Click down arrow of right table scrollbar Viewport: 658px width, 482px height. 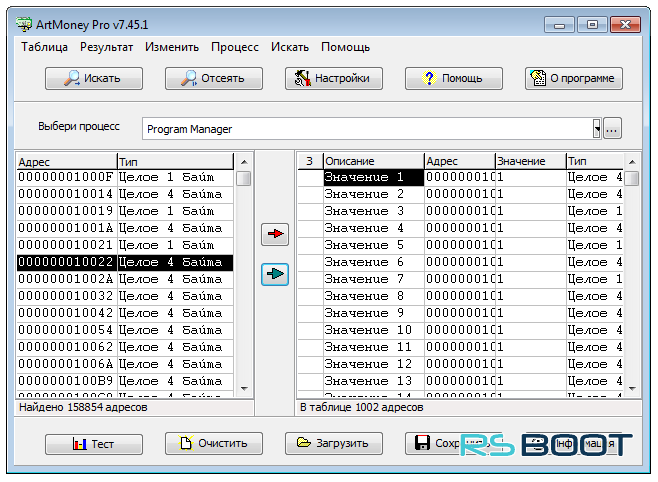tap(632, 389)
